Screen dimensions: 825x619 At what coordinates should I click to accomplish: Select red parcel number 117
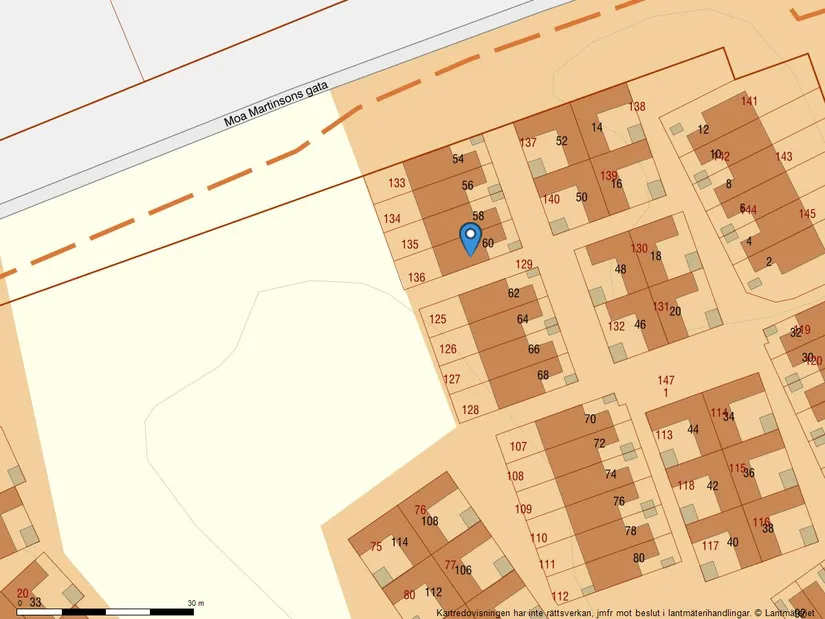[x=710, y=546]
